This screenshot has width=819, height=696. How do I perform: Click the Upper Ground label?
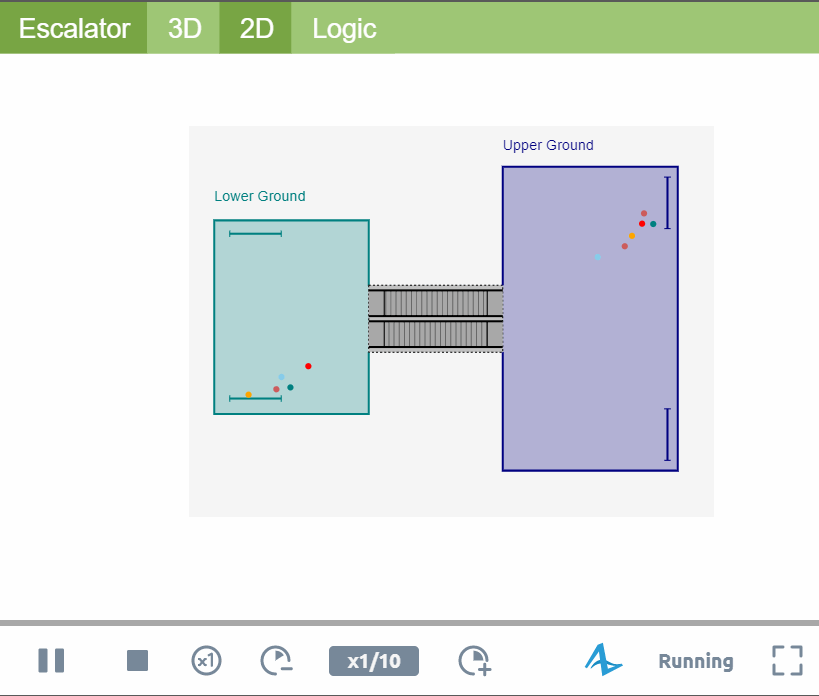(x=548, y=145)
